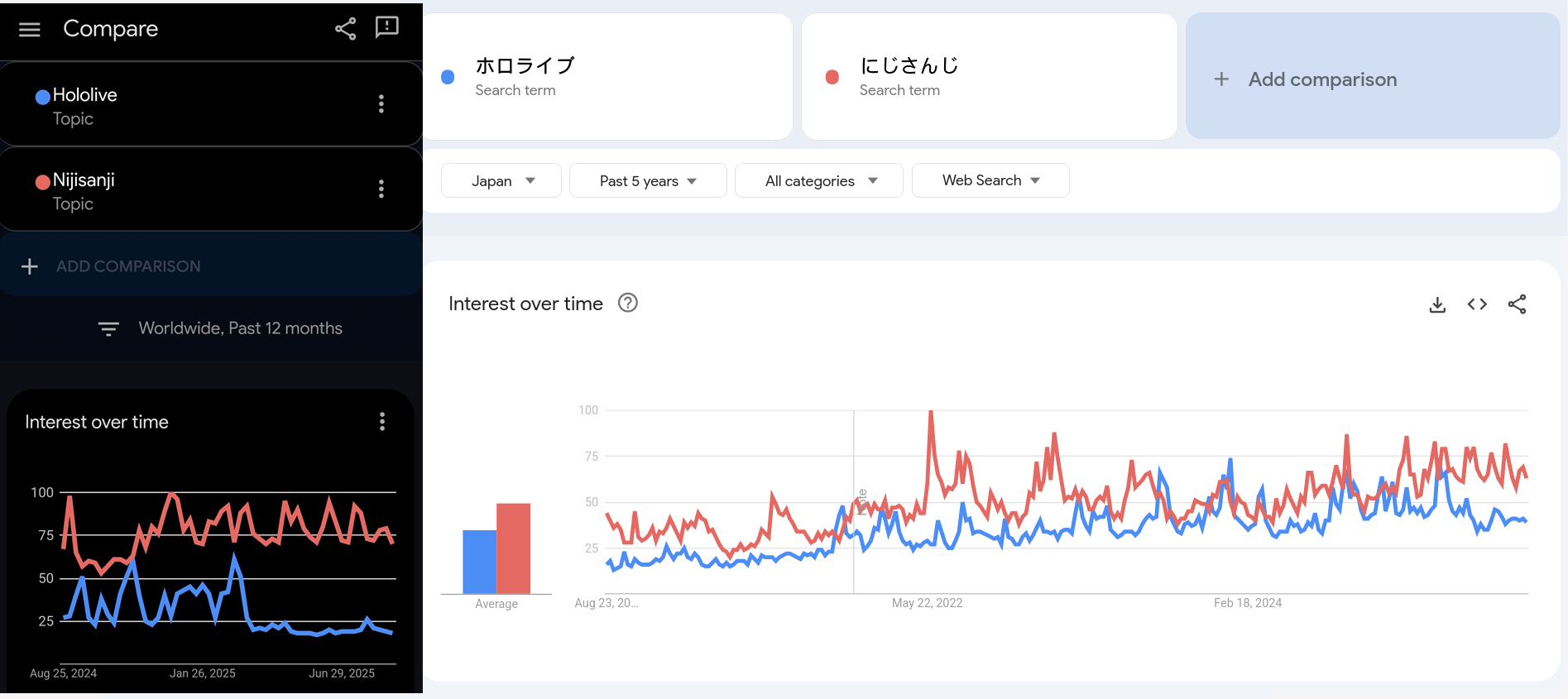Click the red dot beside Nijisanji
This screenshot has width=1568, height=699.
click(x=43, y=182)
